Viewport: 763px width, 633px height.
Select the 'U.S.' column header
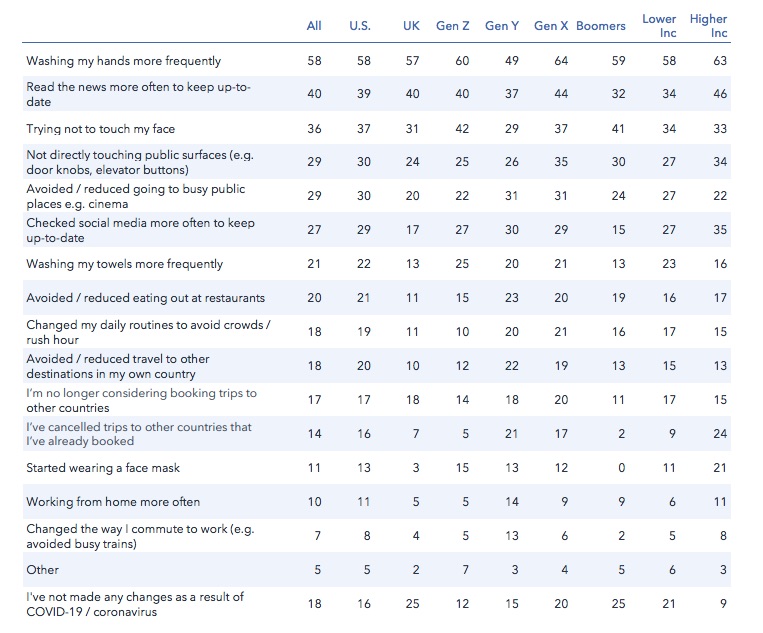[360, 26]
